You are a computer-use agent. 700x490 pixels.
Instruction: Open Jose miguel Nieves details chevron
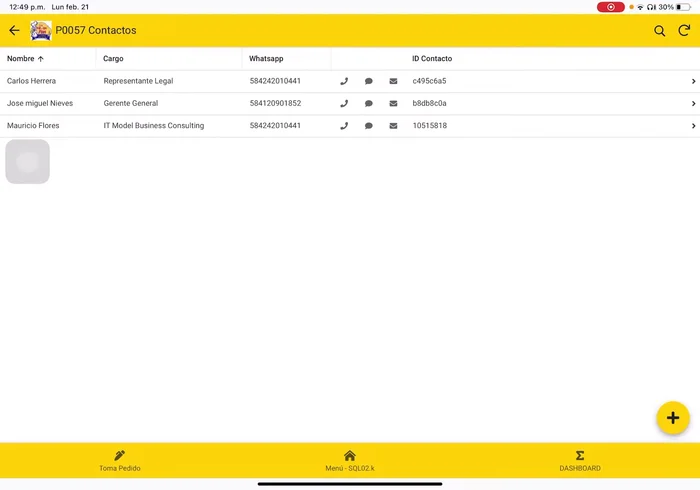coord(693,103)
